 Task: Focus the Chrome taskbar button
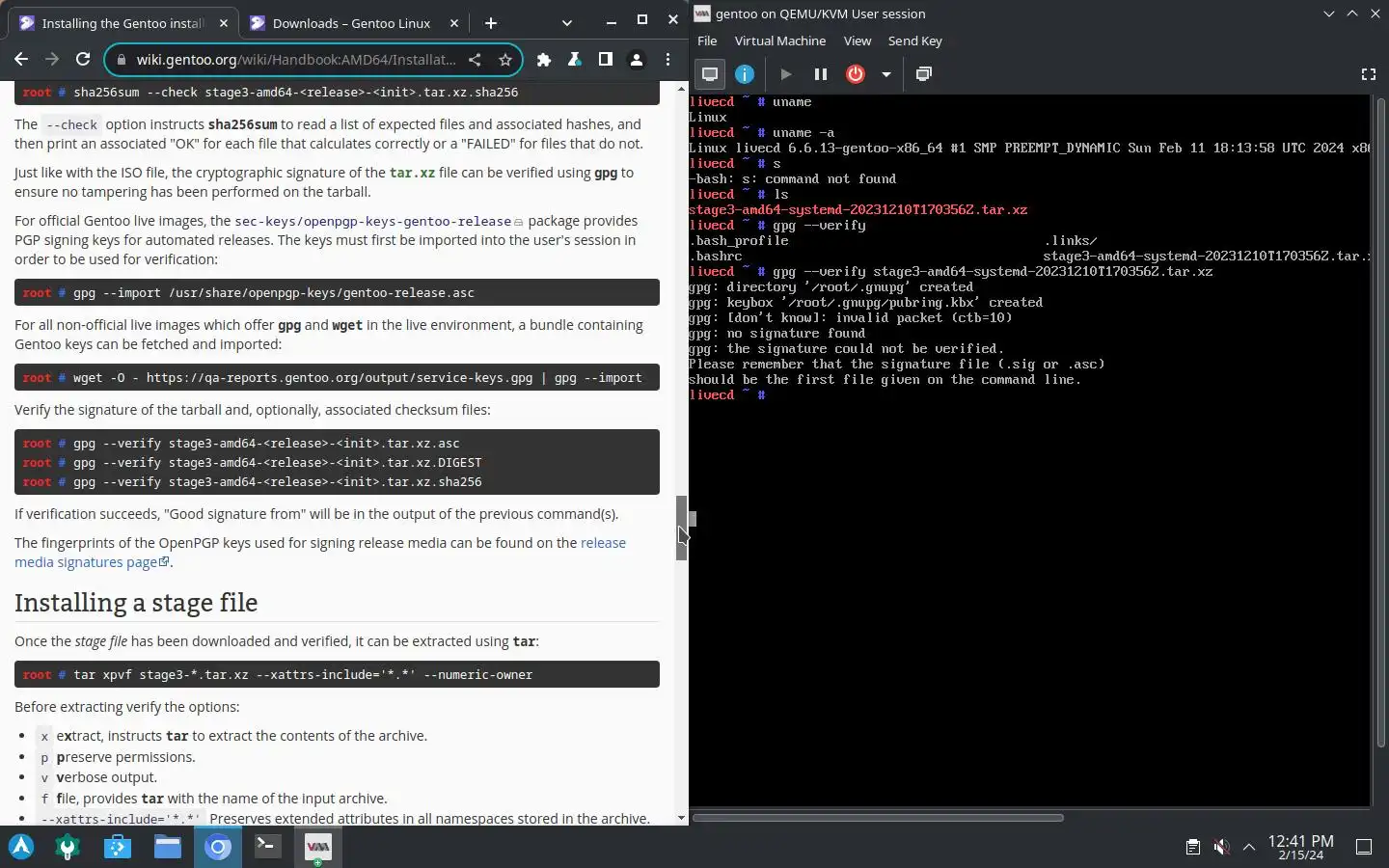[218, 847]
